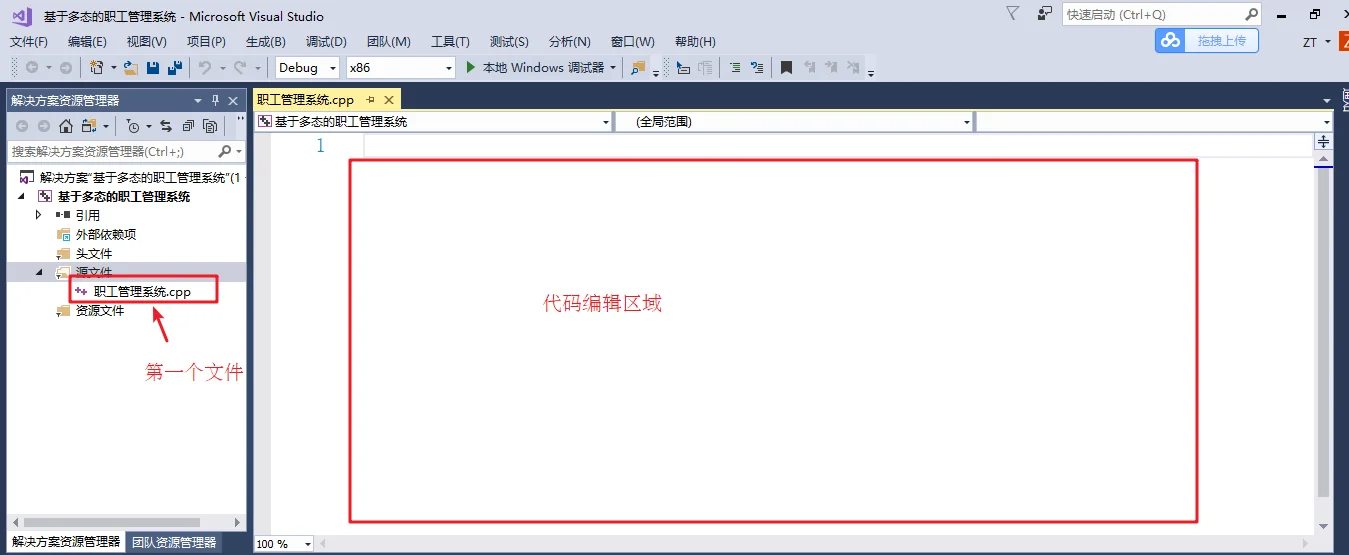Click the New Project toolbar icon
This screenshot has width=1349, height=555.
96,67
